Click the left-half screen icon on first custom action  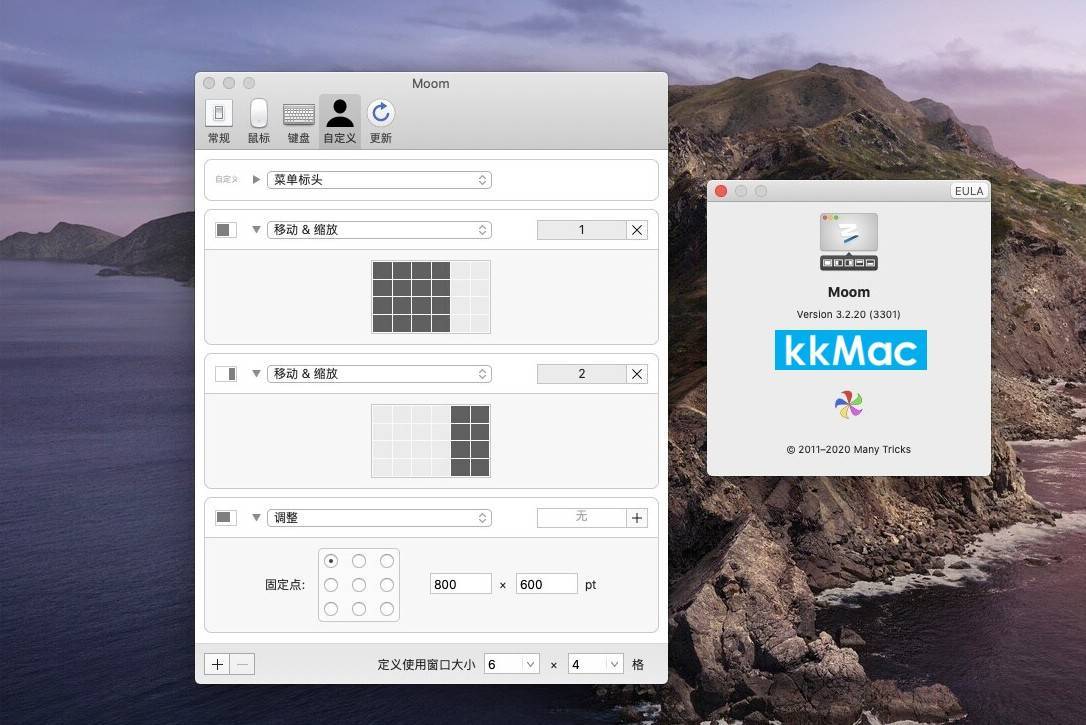225,229
